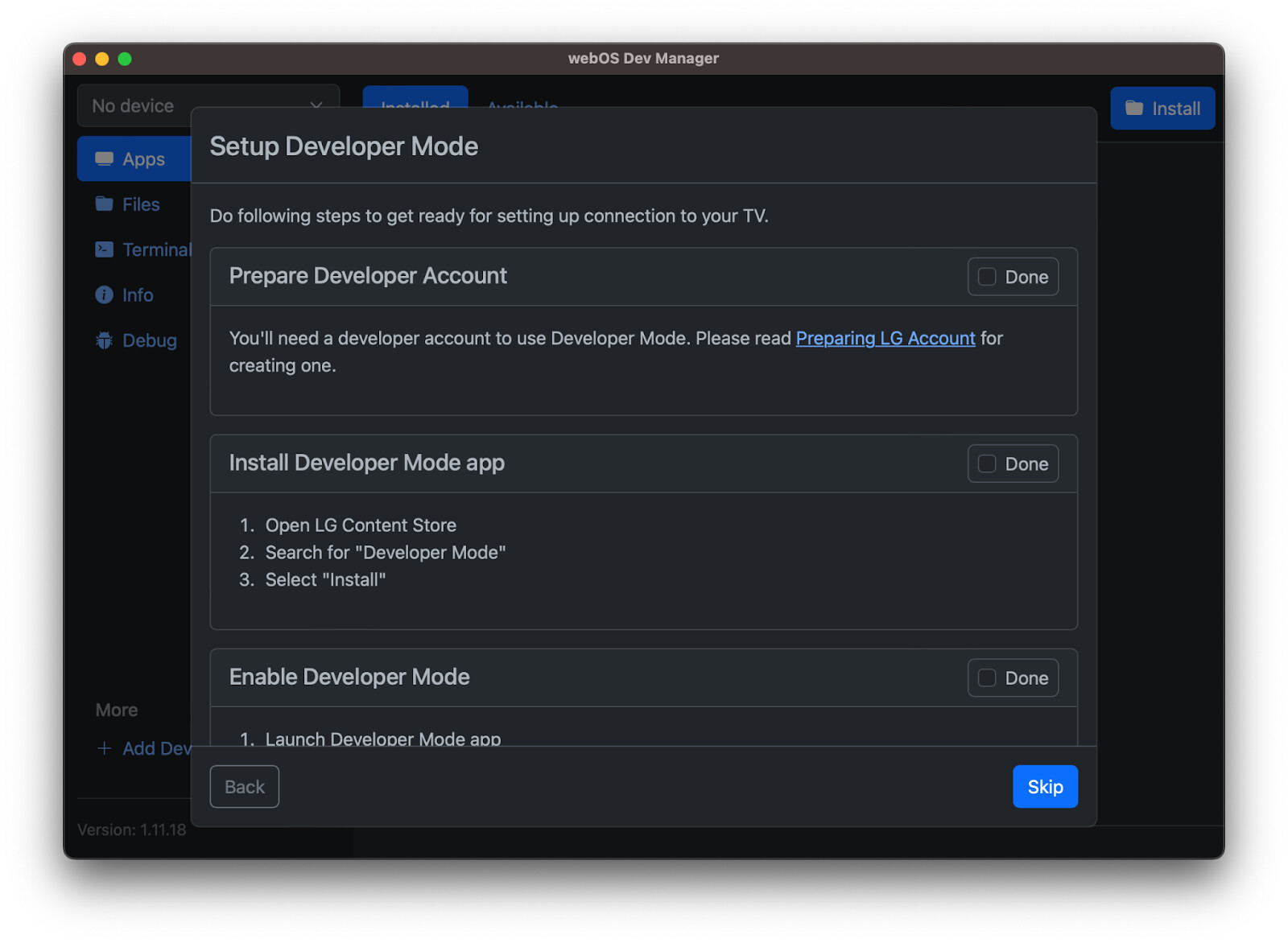The height and width of the screenshot is (943, 1288).
Task: Click the plus icon beside Add Device
Action: pos(104,748)
